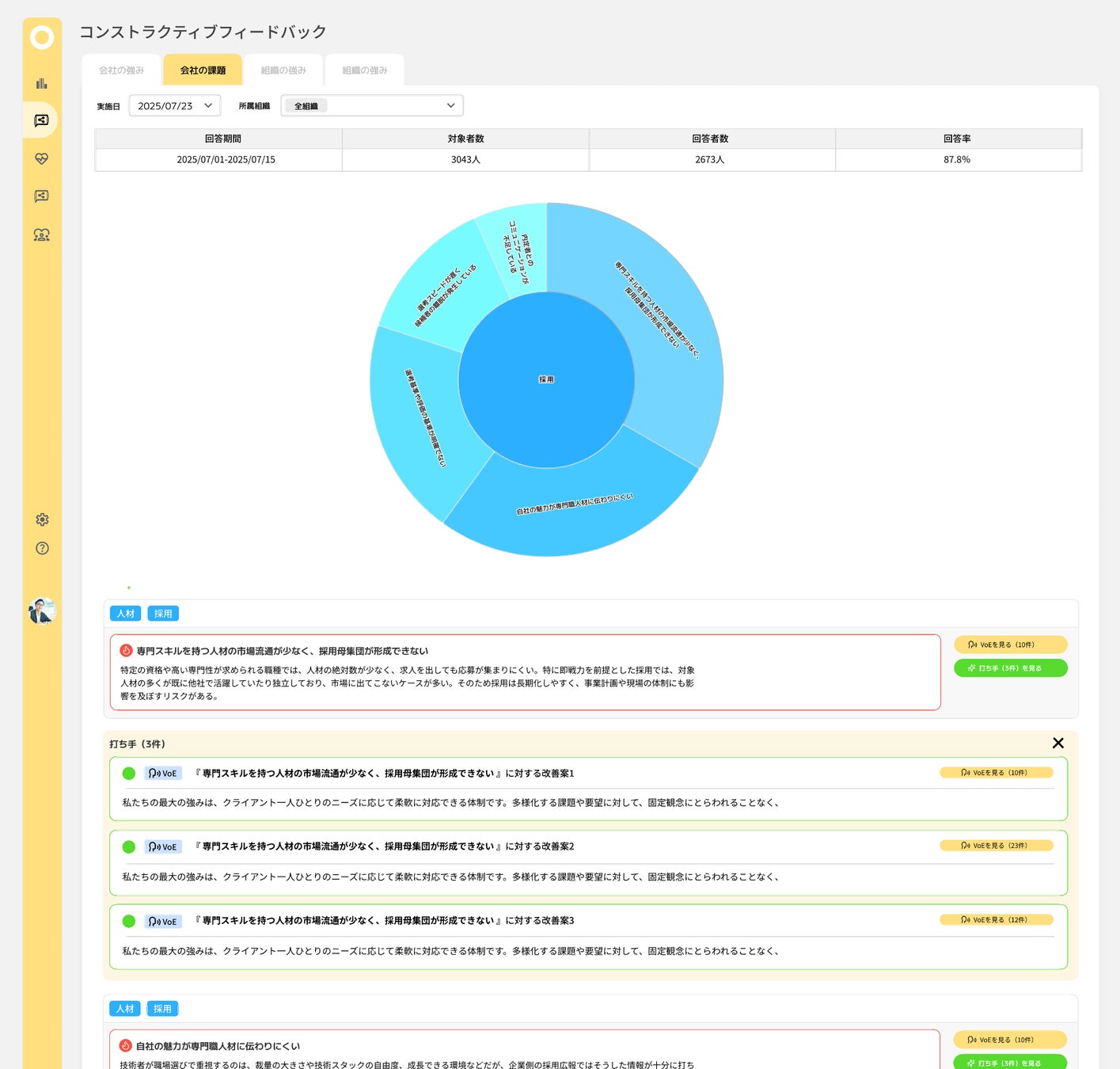The height and width of the screenshot is (1069, 1120).
Task: Click the white circle logo at sidebar top
Action: (42, 37)
